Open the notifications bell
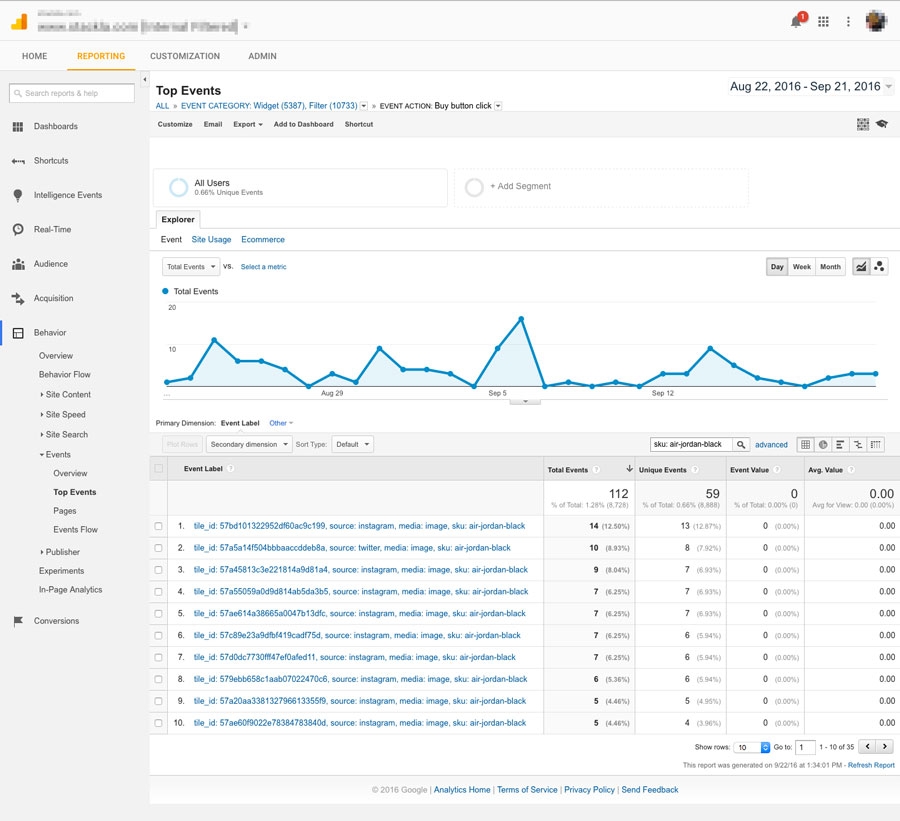This screenshot has width=900, height=821. pos(797,21)
